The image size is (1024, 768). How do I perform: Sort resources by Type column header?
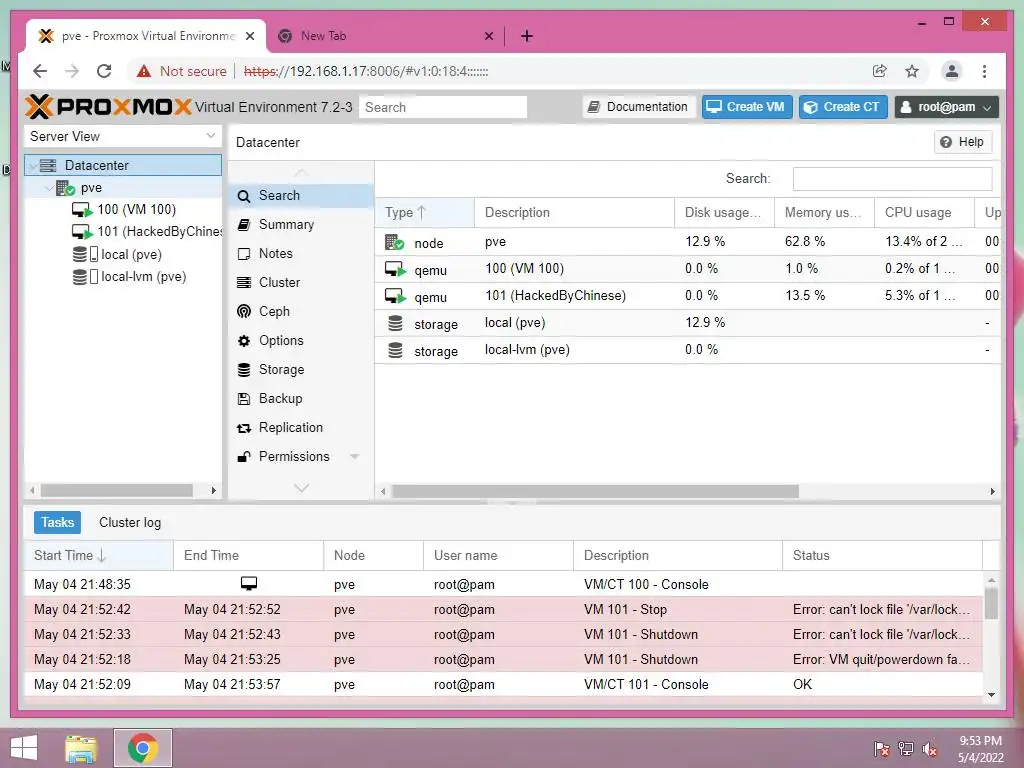424,212
